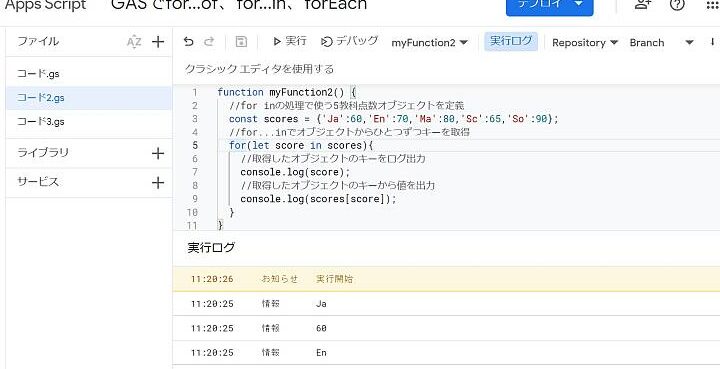The height and width of the screenshot is (369, 720).
Task: Click the console.log(scores[score]); line
Action: tap(318, 199)
